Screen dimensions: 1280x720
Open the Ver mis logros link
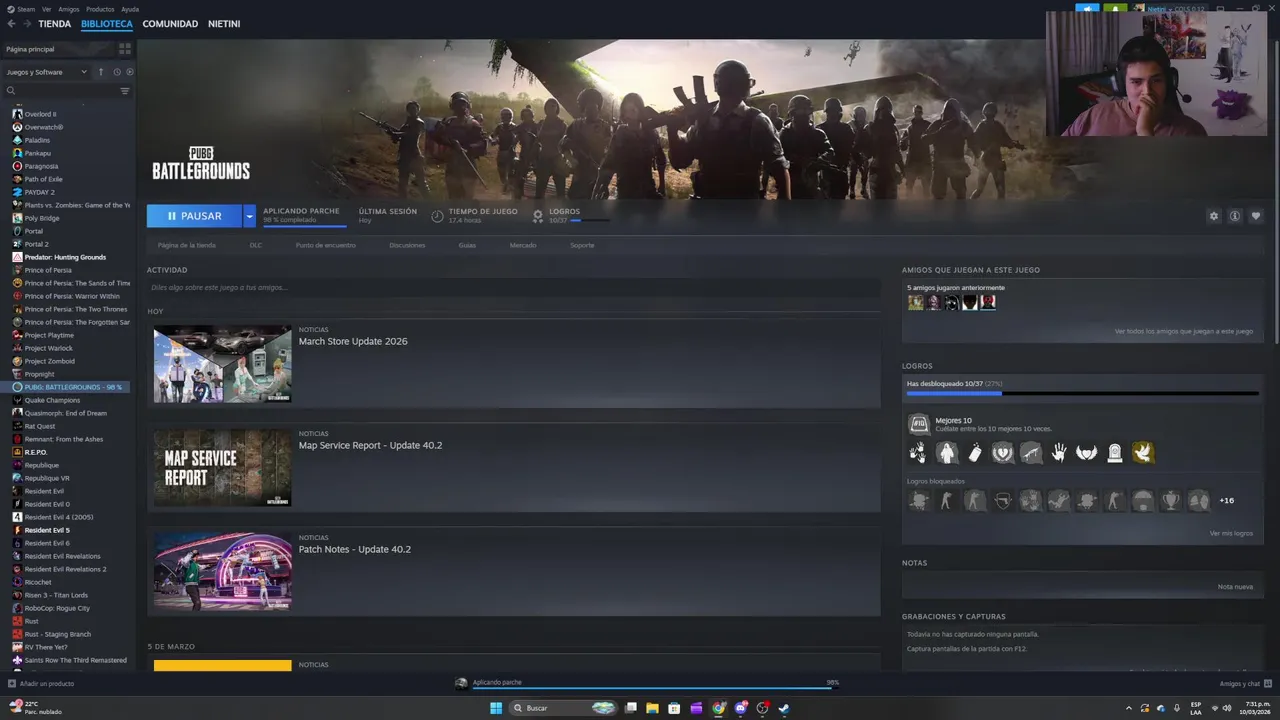(x=1231, y=533)
